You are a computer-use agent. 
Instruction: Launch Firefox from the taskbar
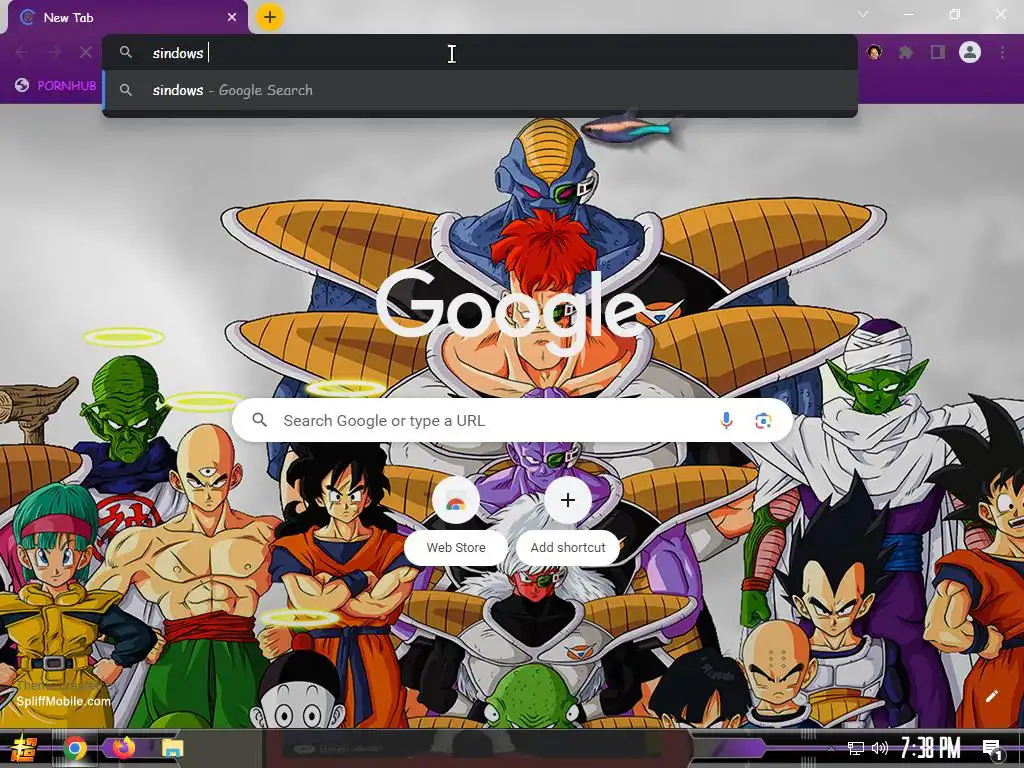point(123,747)
